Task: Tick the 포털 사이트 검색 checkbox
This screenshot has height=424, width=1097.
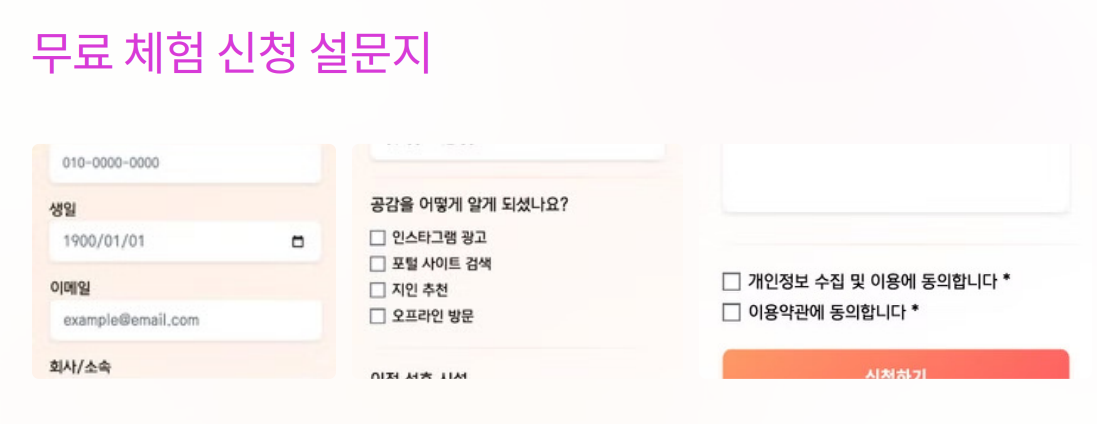Action: click(x=378, y=264)
